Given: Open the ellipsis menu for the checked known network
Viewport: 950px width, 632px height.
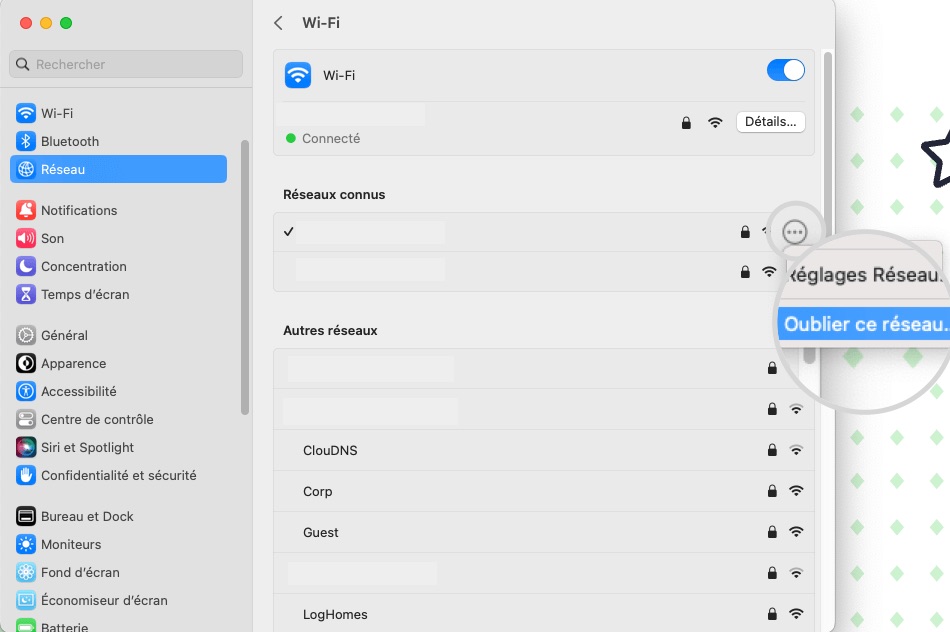Looking at the screenshot, I should (x=794, y=232).
